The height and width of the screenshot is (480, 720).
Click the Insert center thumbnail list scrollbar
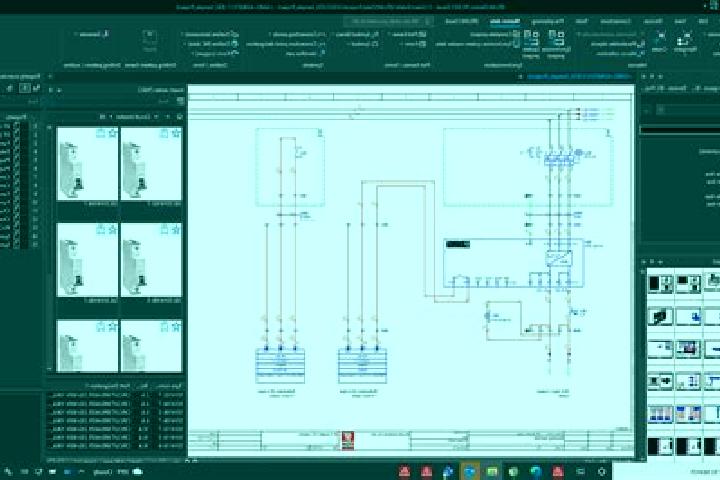[50, 248]
